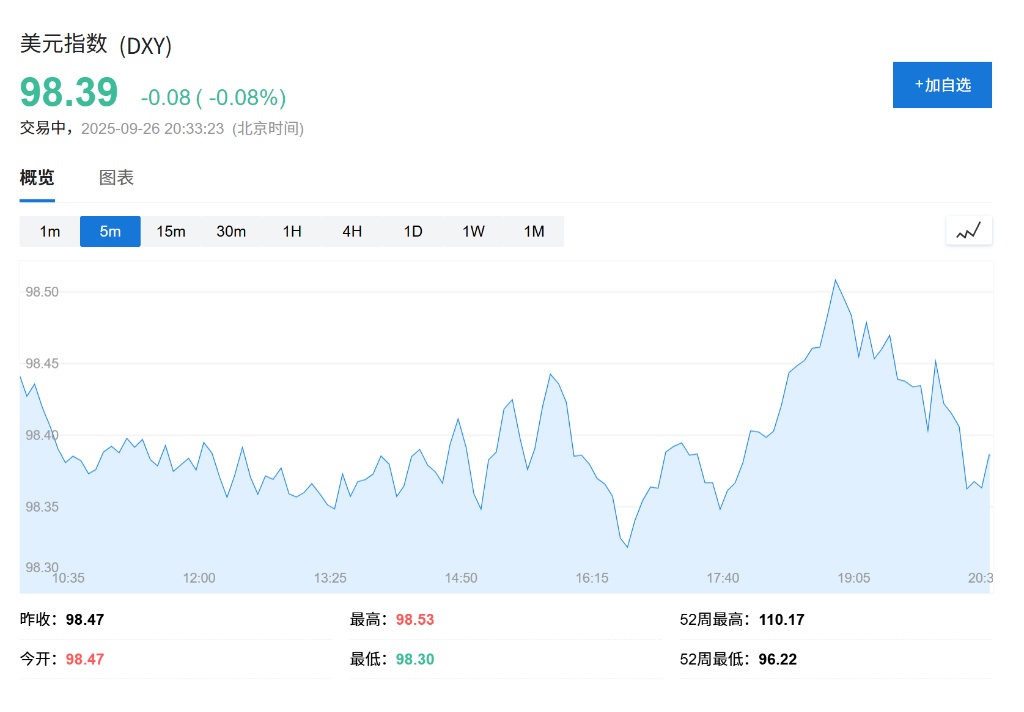Click the +加自选 button
The image size is (1024, 712).
pos(942,85)
